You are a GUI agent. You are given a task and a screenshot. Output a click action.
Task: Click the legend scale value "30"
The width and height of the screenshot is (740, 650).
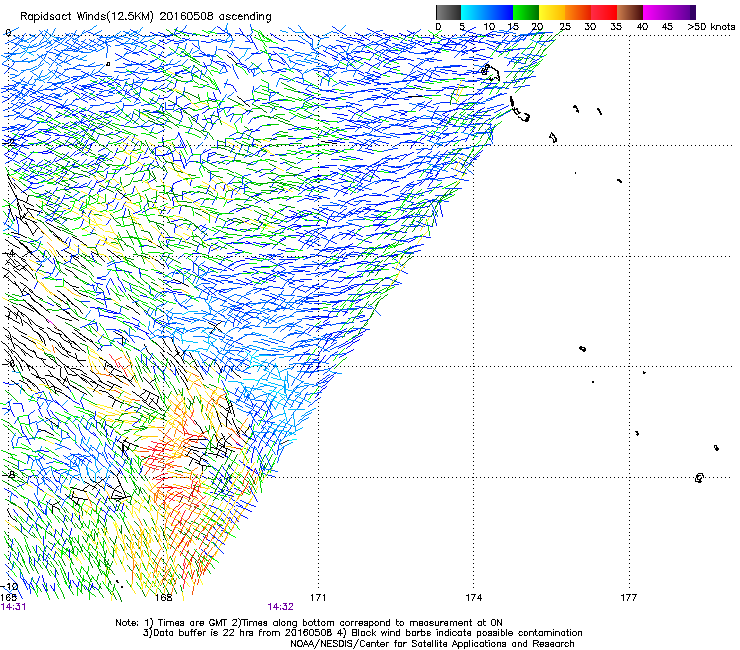(590, 26)
